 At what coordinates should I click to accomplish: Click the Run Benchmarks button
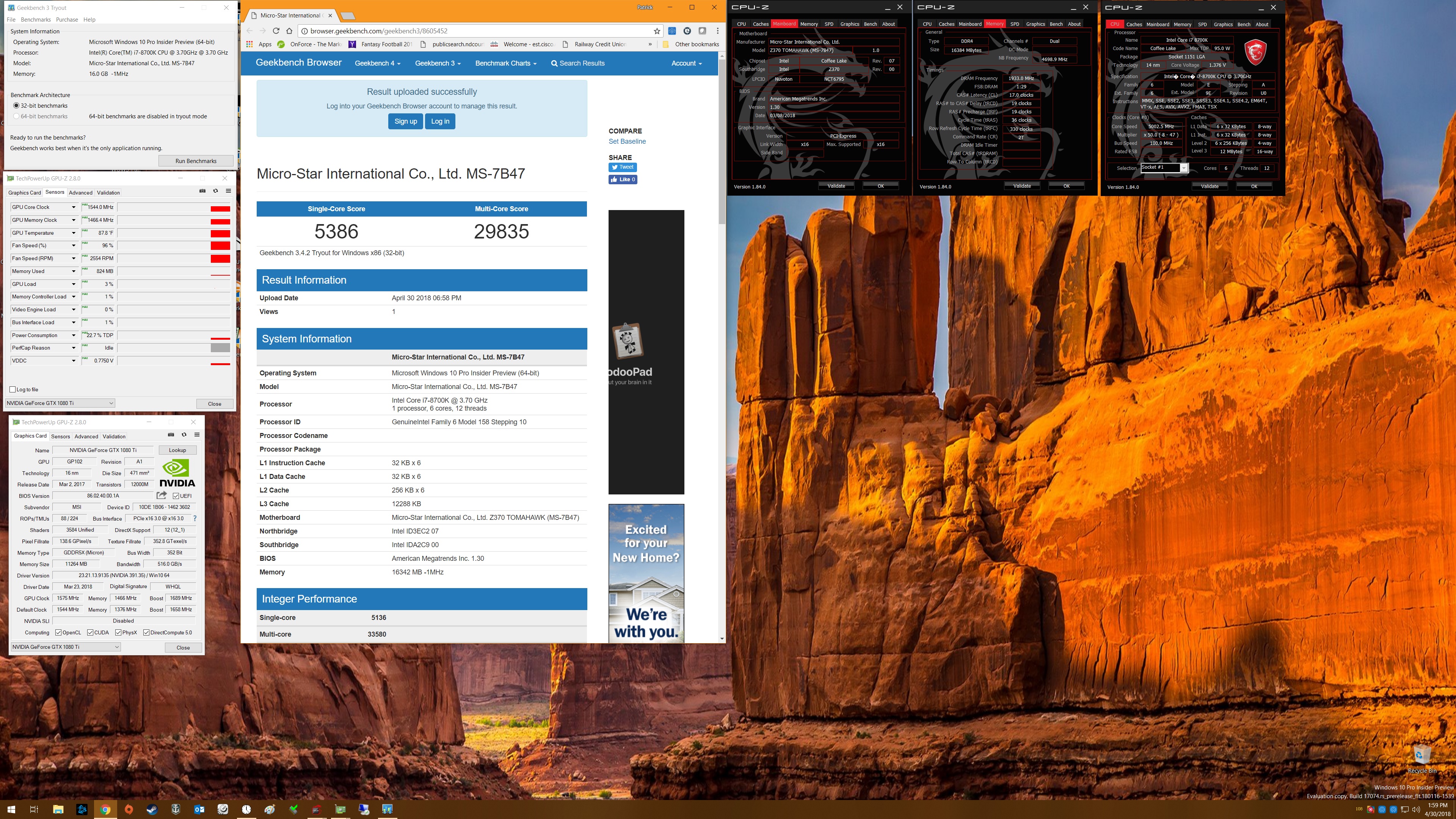(x=196, y=161)
